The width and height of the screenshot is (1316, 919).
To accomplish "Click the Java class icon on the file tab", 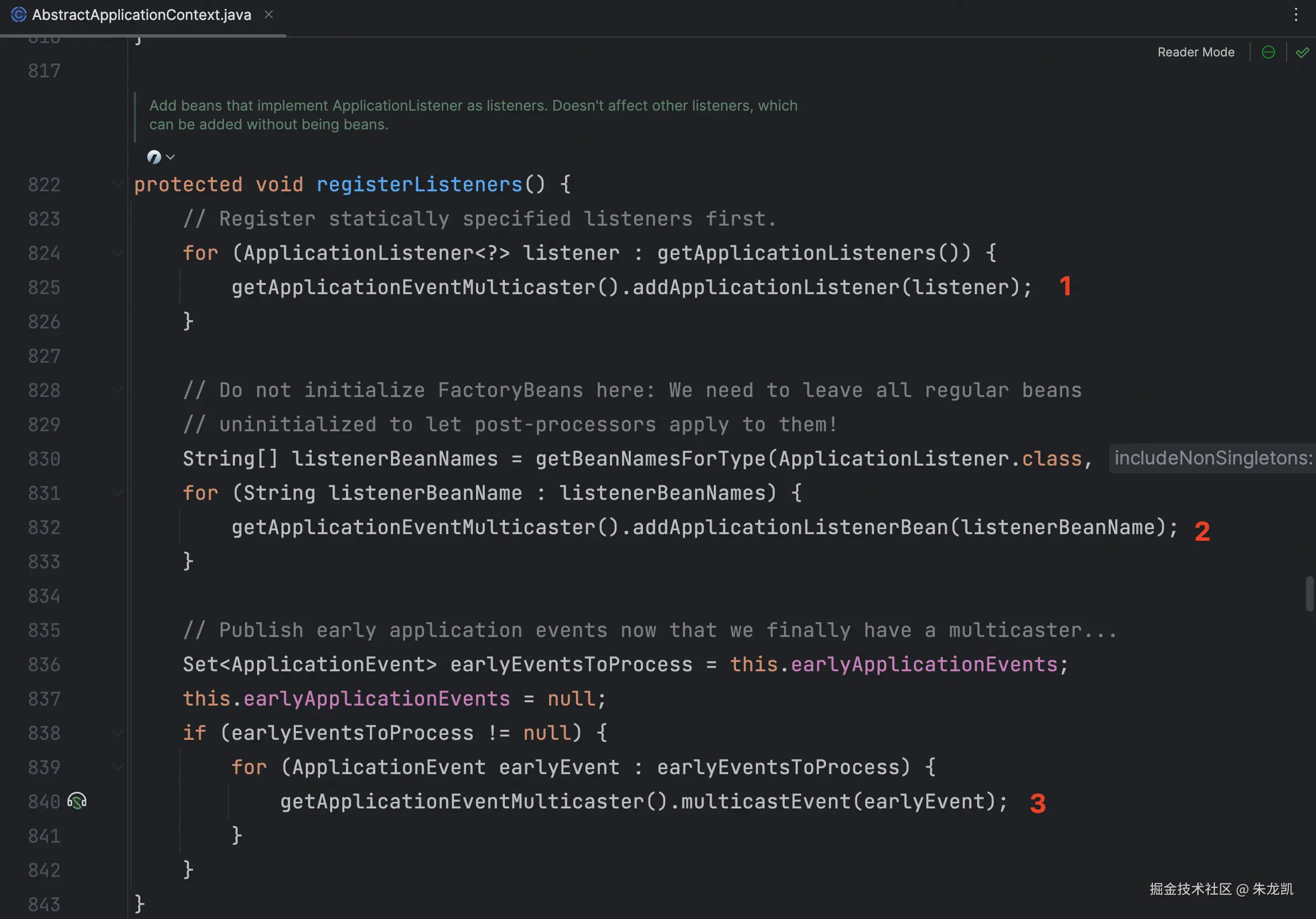I will coord(18,14).
